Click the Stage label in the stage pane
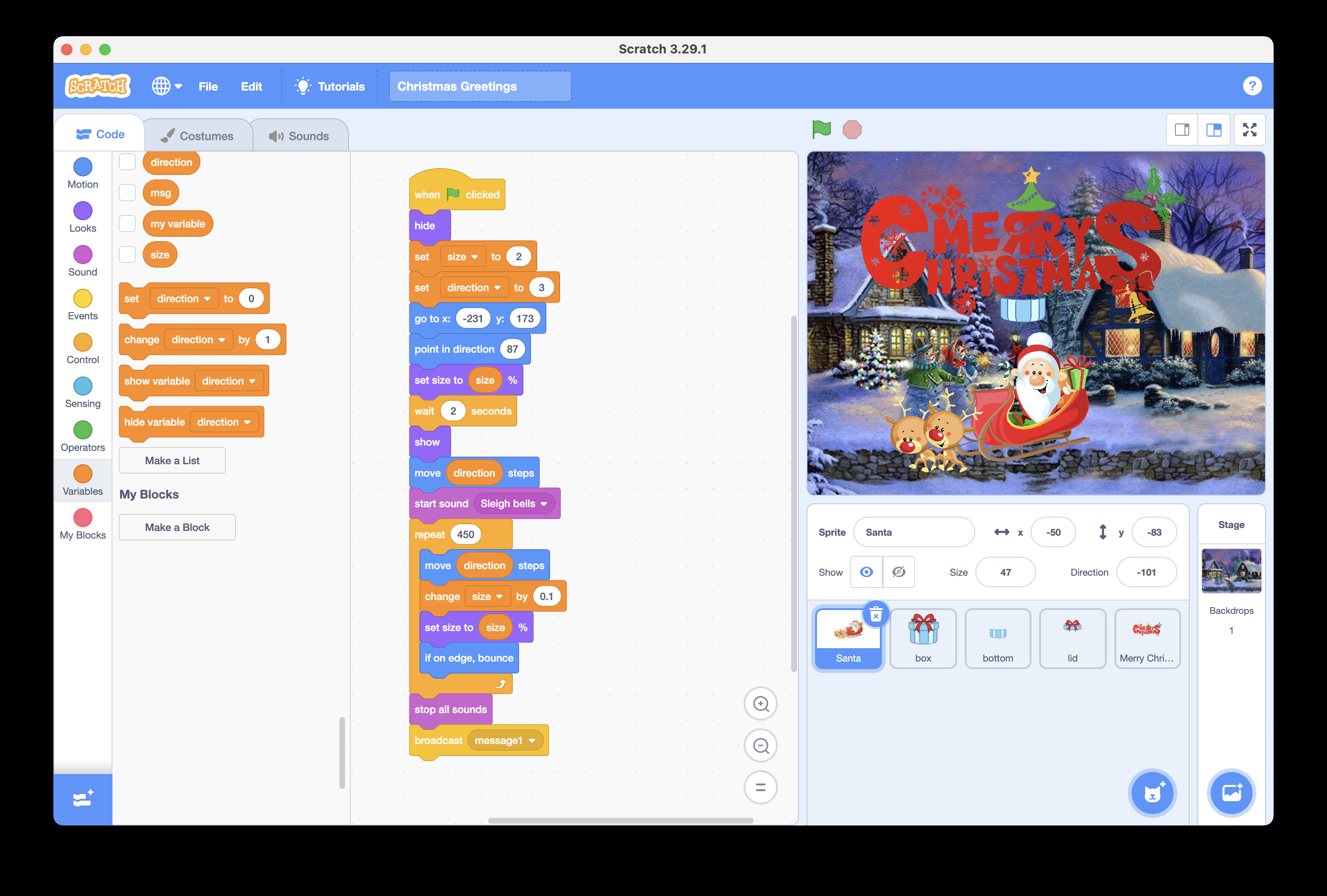The width and height of the screenshot is (1327, 896). 1231,525
